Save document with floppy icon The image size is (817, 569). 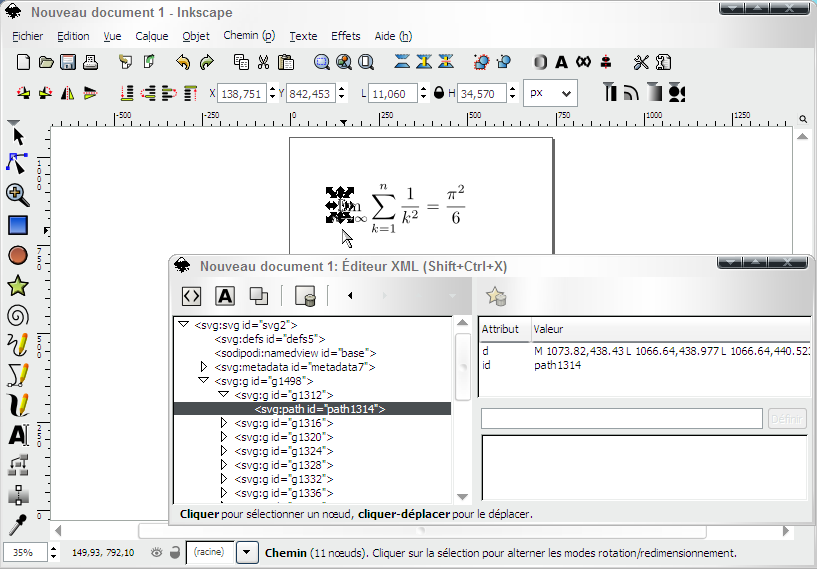pos(68,63)
